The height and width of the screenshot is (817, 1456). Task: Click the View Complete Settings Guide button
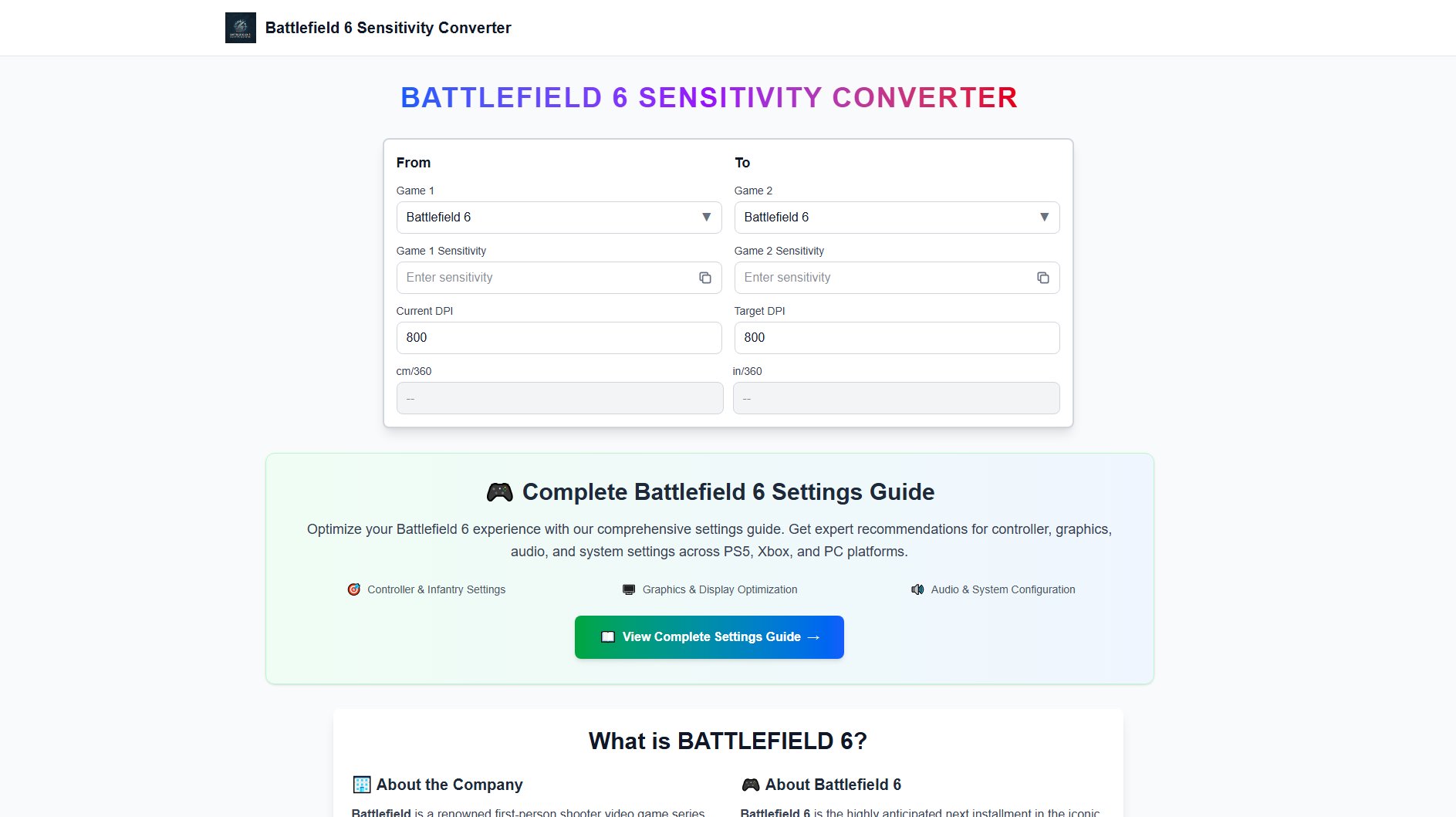click(709, 637)
